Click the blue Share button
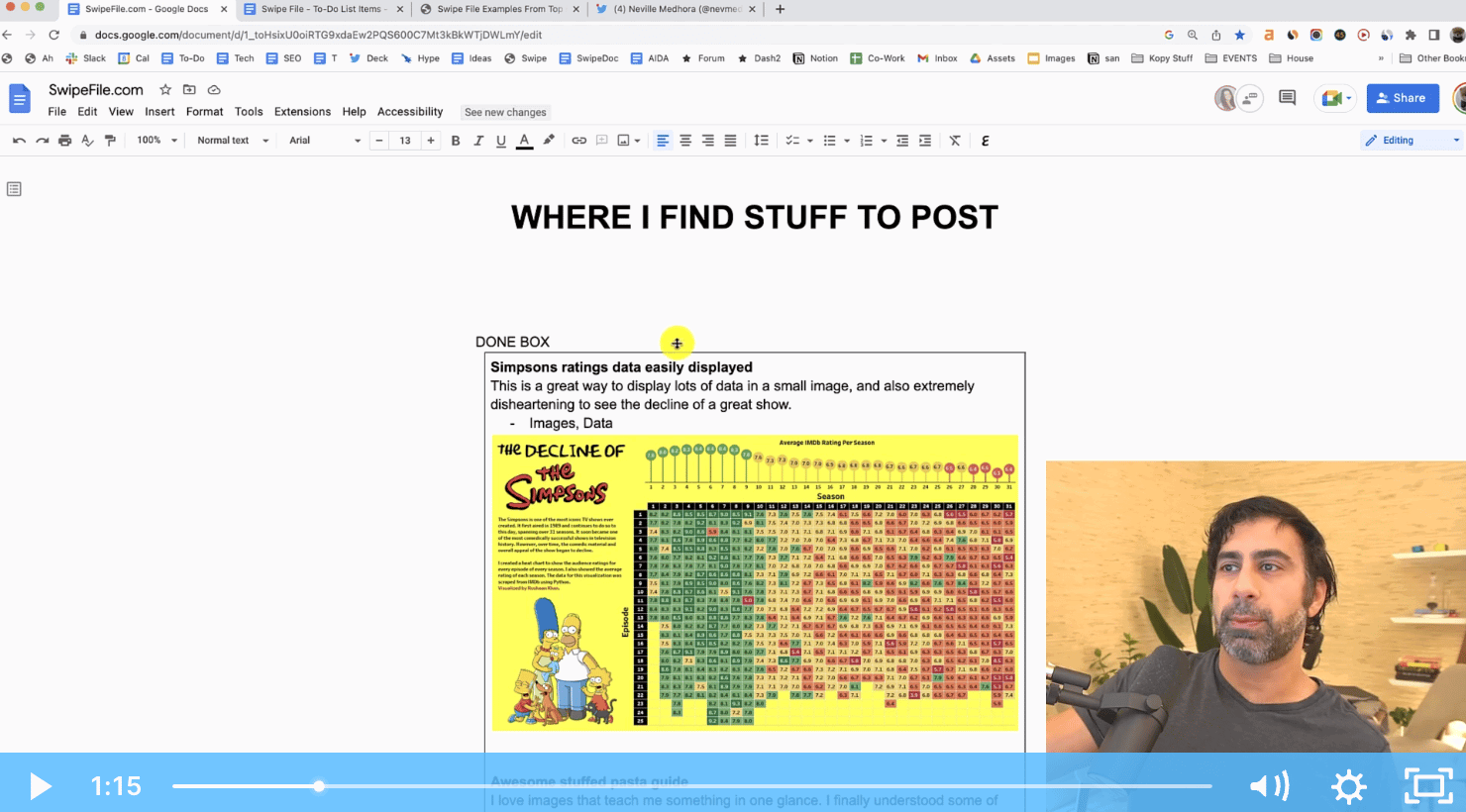This screenshot has height=812, width=1466. coord(1403,98)
